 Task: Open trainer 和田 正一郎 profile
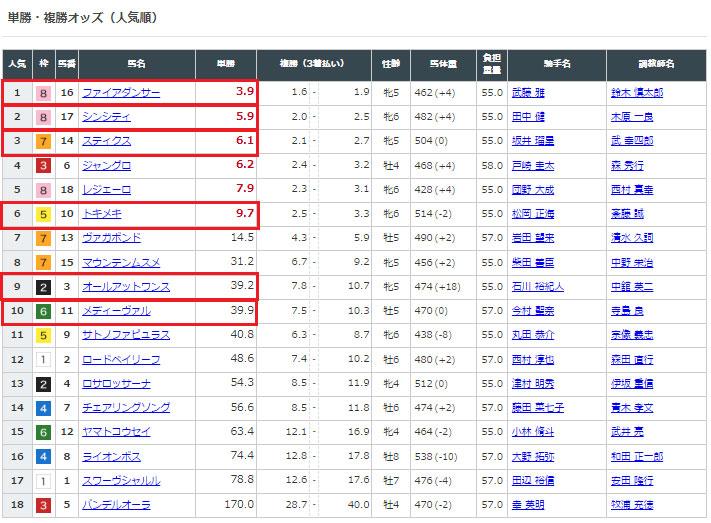click(636, 456)
